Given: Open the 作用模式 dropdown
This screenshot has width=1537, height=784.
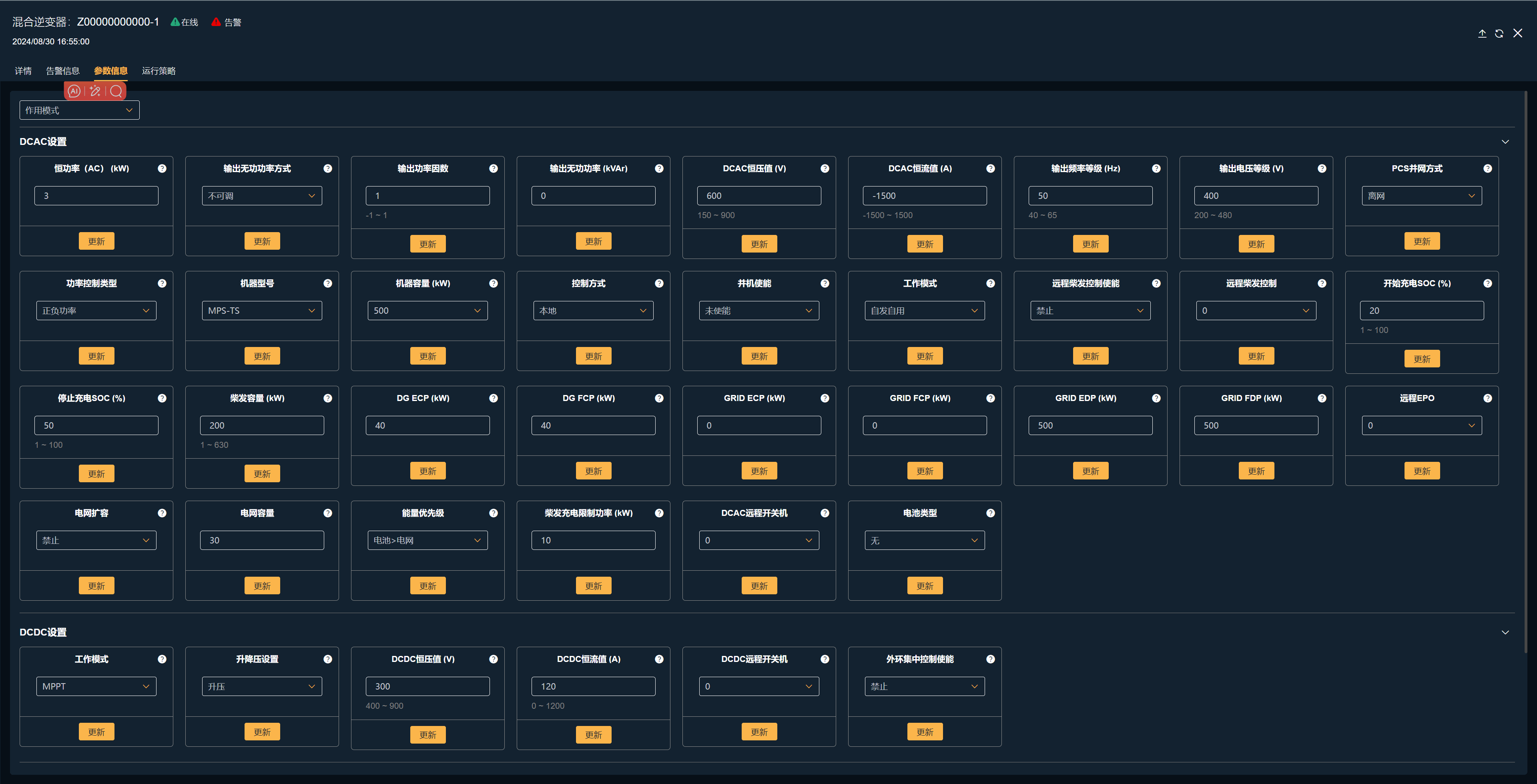Looking at the screenshot, I should pyautogui.click(x=79, y=110).
